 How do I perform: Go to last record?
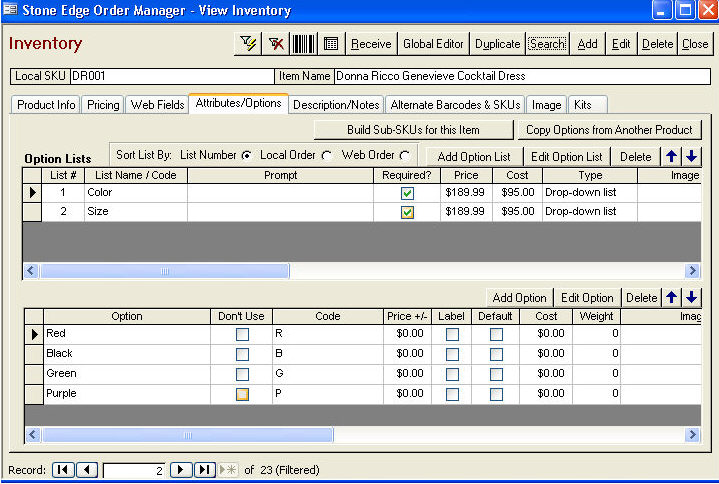205,470
